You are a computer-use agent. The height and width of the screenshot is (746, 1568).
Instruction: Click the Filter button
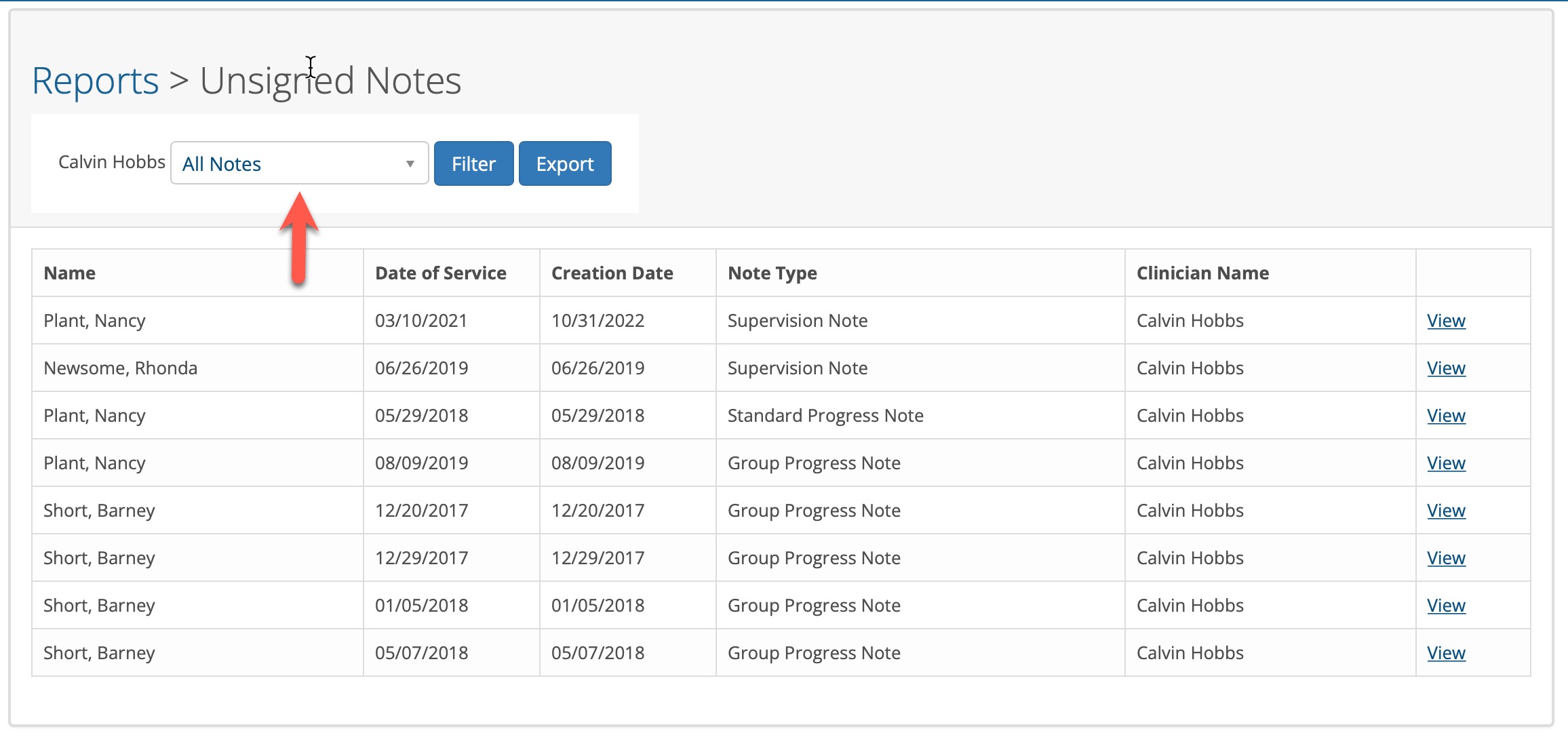click(473, 163)
